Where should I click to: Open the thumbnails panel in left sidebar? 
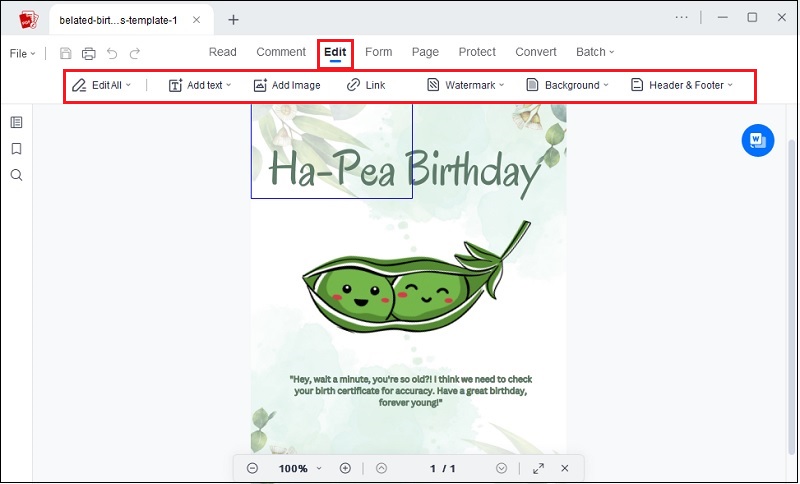16,122
